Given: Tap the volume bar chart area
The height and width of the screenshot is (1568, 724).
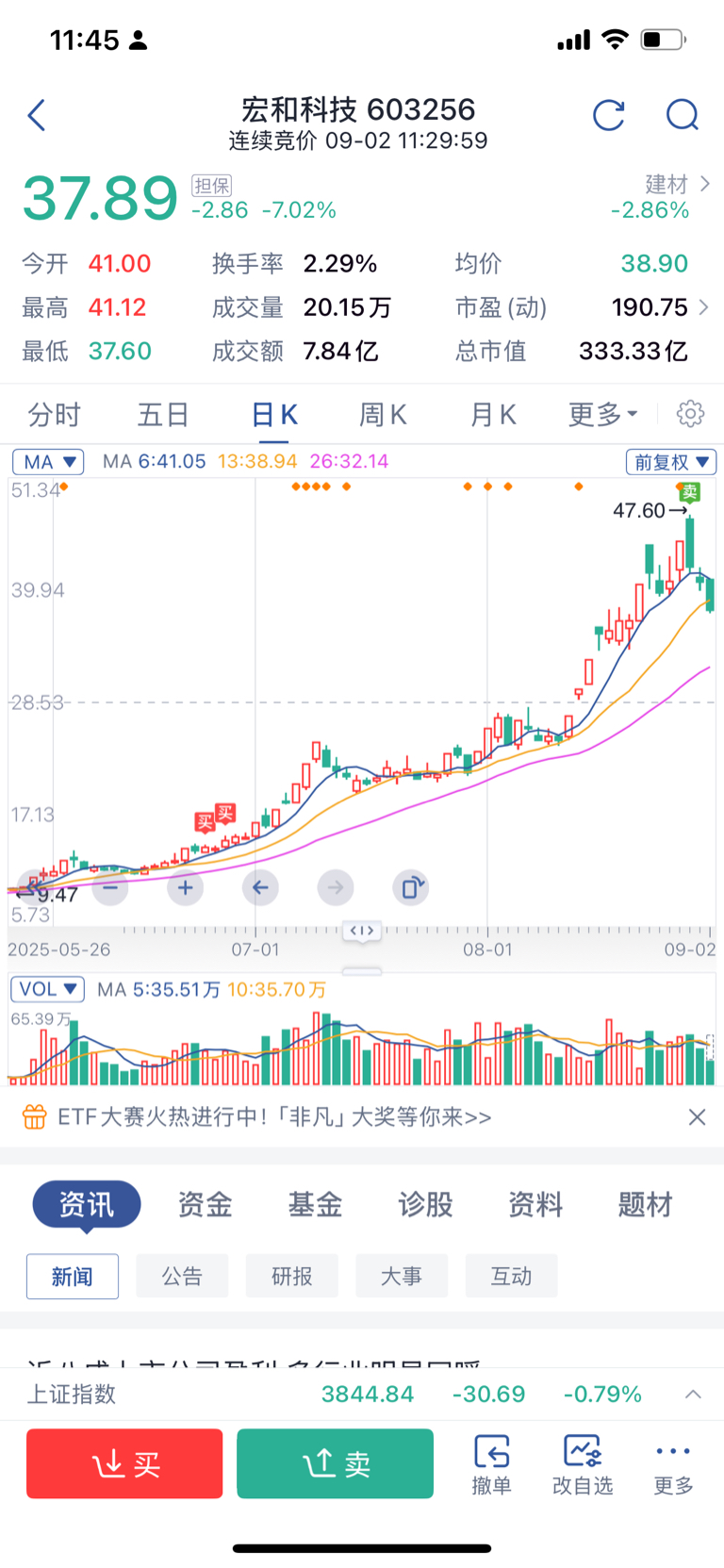Looking at the screenshot, I should tap(362, 1047).
